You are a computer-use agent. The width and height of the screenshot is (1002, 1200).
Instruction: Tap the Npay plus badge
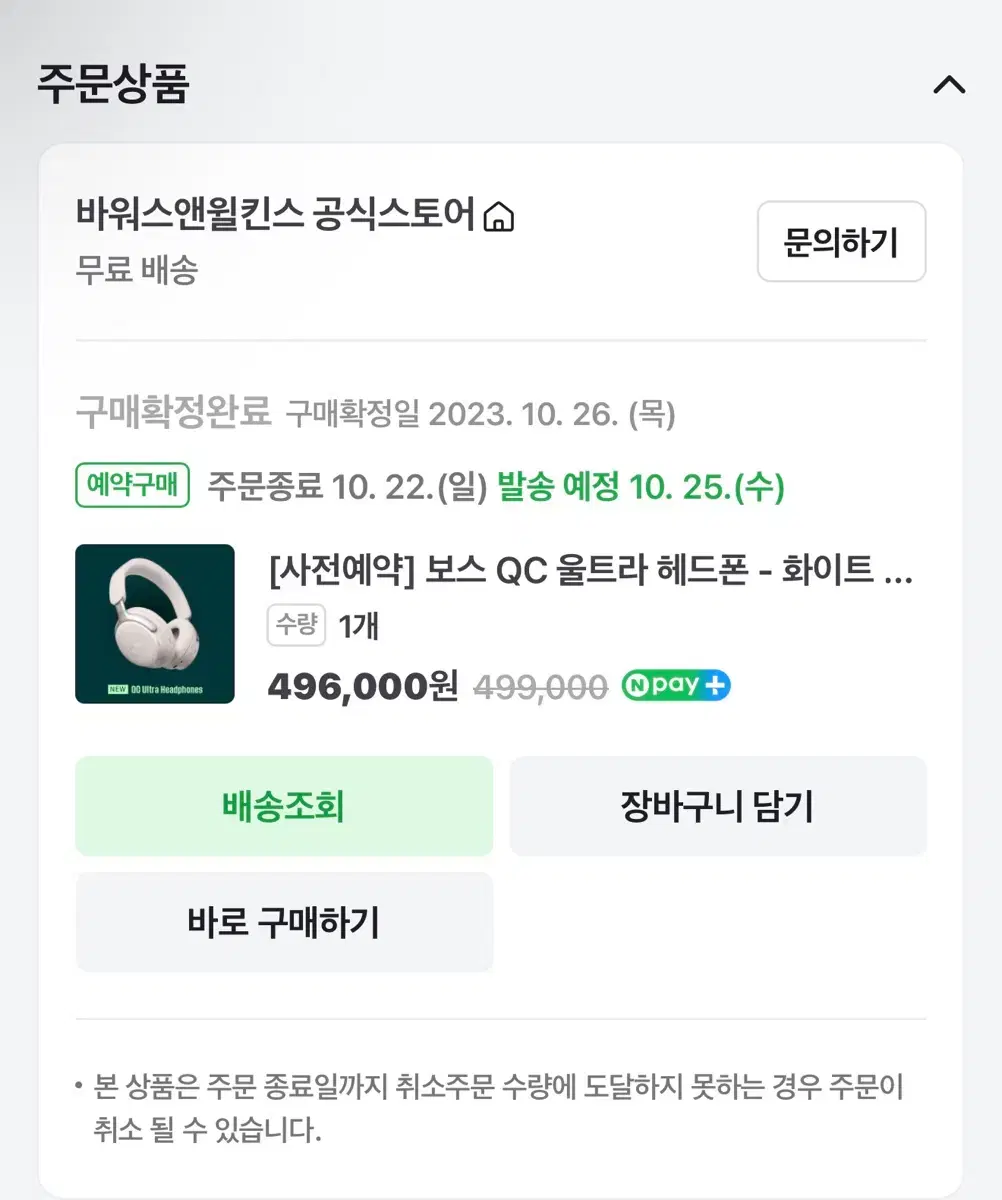tap(676, 686)
